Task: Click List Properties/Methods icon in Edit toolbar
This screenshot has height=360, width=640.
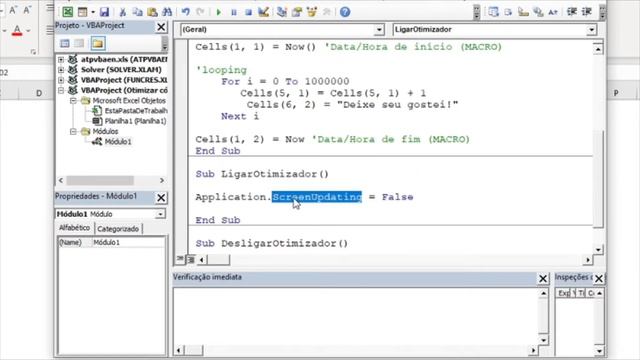Action: coord(493,12)
